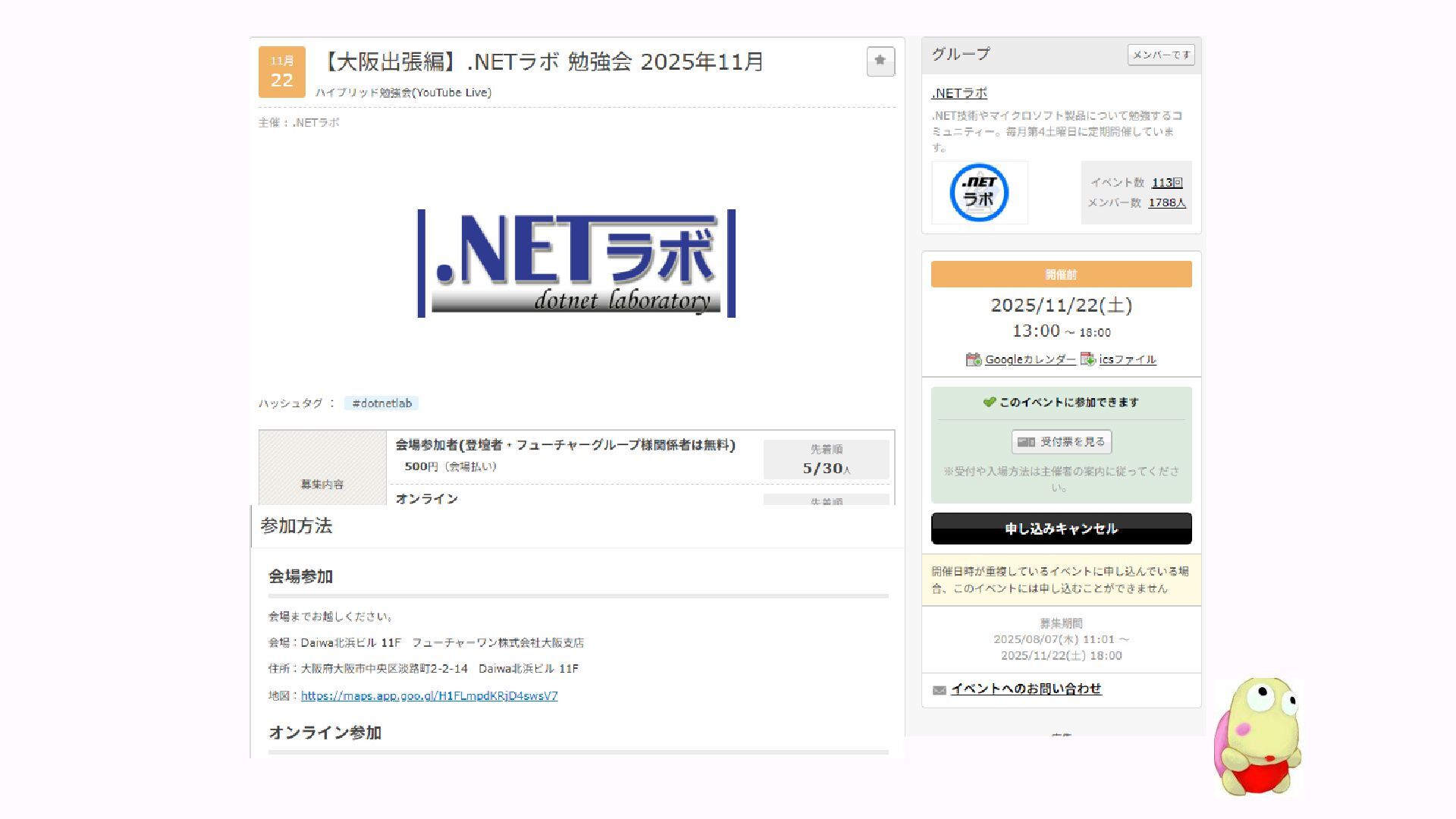The width and height of the screenshot is (1456, 819).
Task: Bookmark the event with the star button
Action: pyautogui.click(x=880, y=61)
